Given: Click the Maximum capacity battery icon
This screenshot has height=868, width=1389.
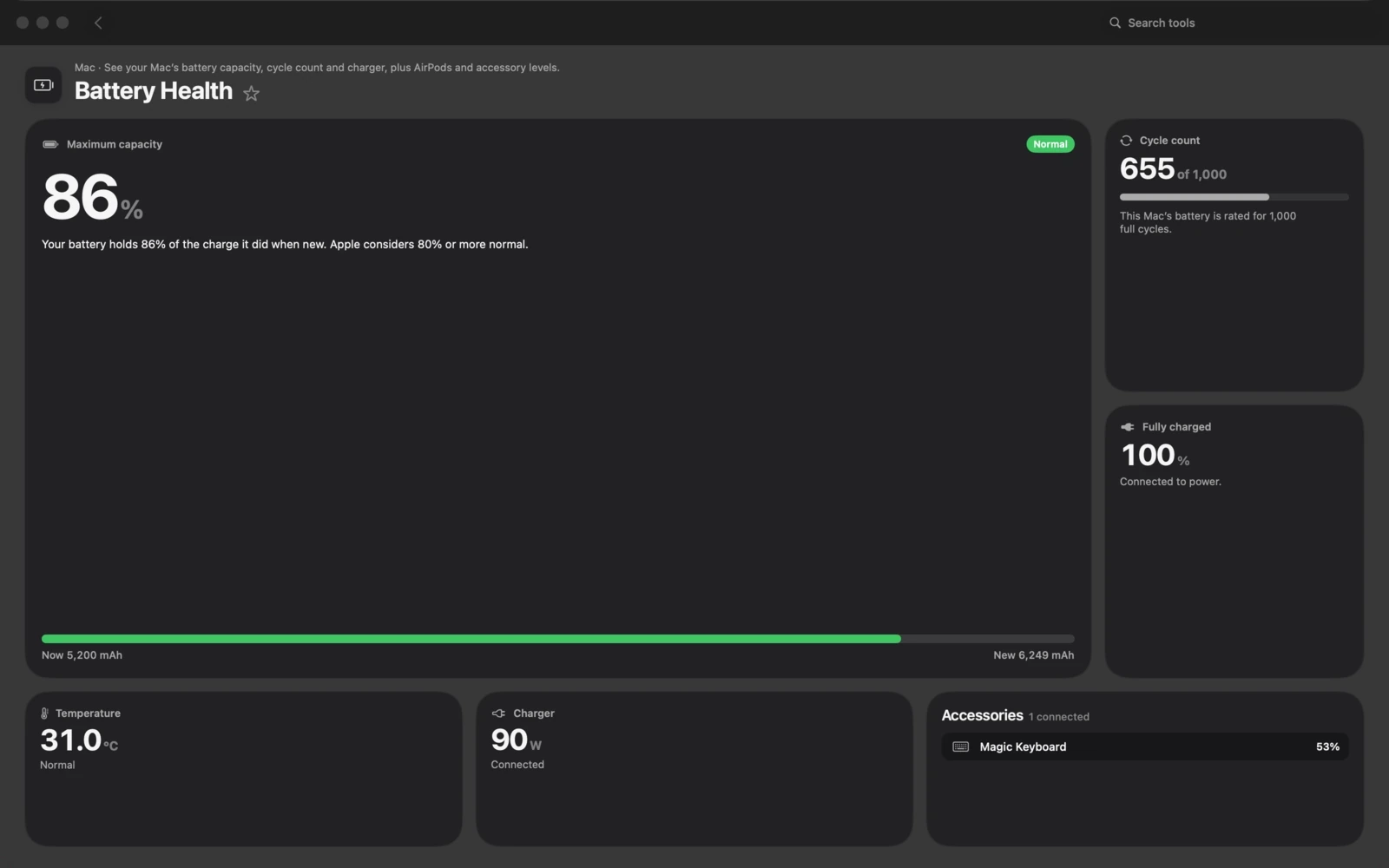Looking at the screenshot, I should coord(50,144).
